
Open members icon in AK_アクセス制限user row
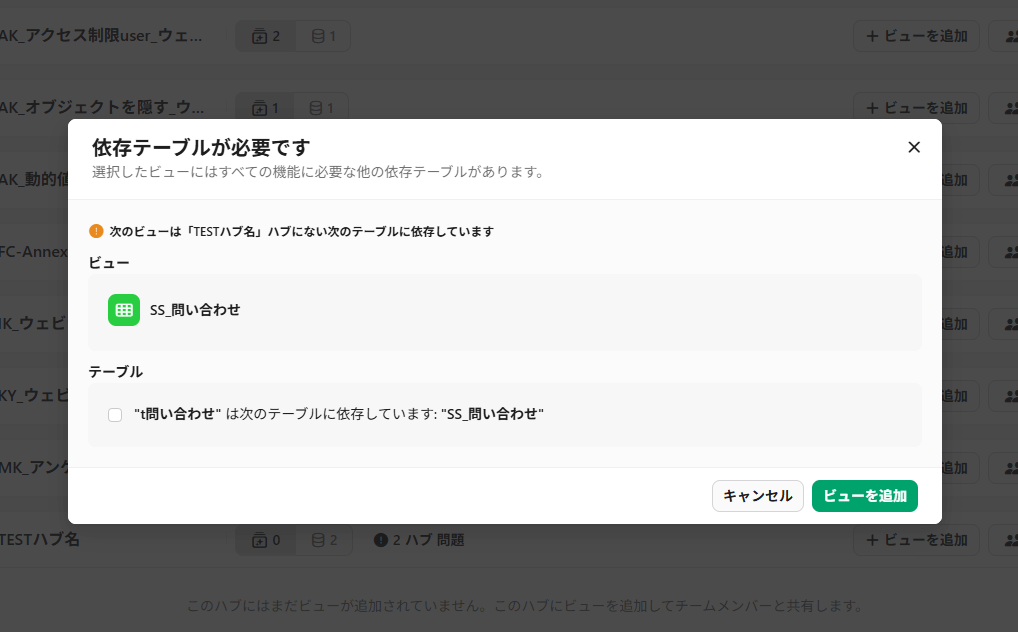tap(1004, 37)
